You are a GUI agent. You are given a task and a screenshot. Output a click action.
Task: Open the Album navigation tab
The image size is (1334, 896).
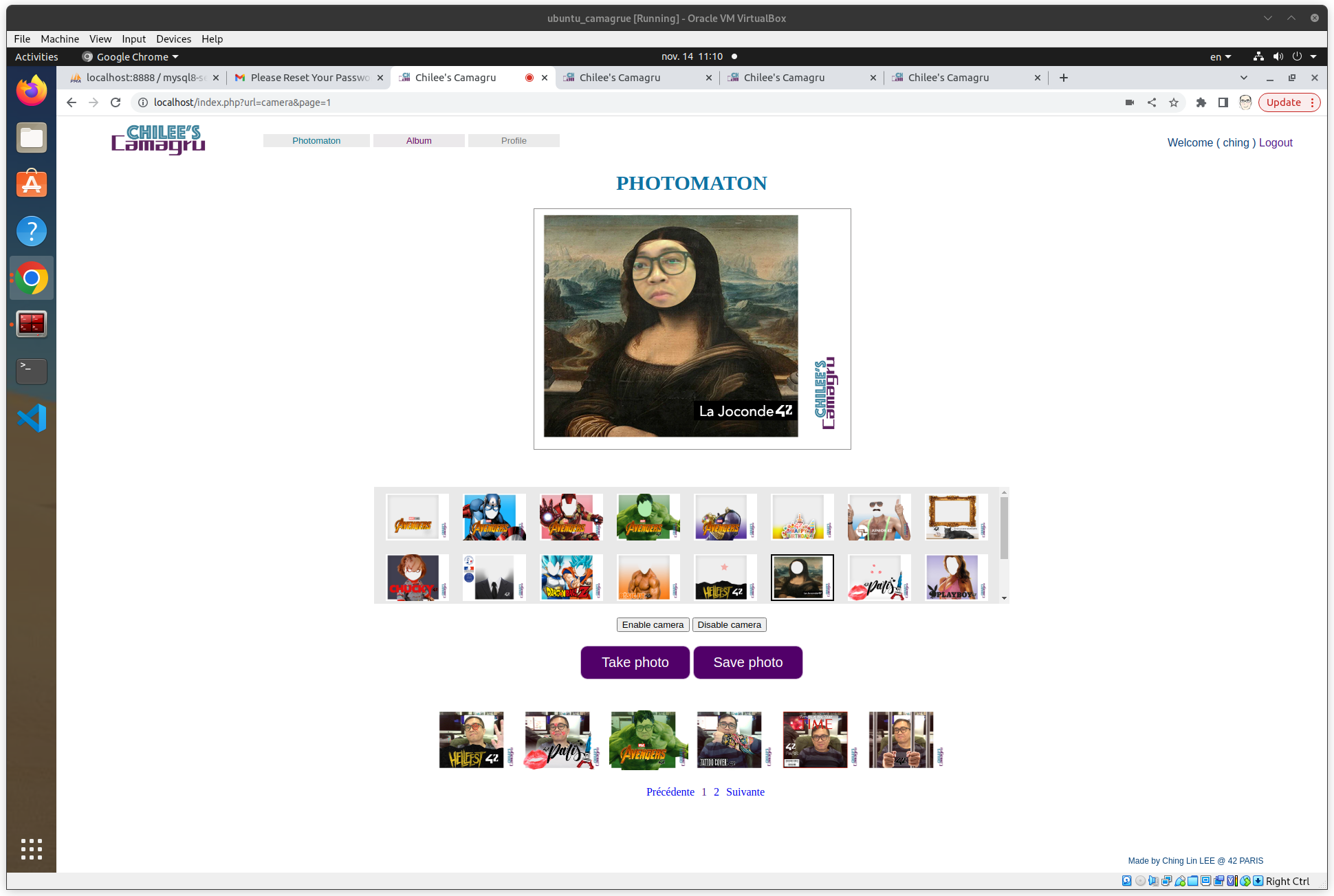(419, 140)
